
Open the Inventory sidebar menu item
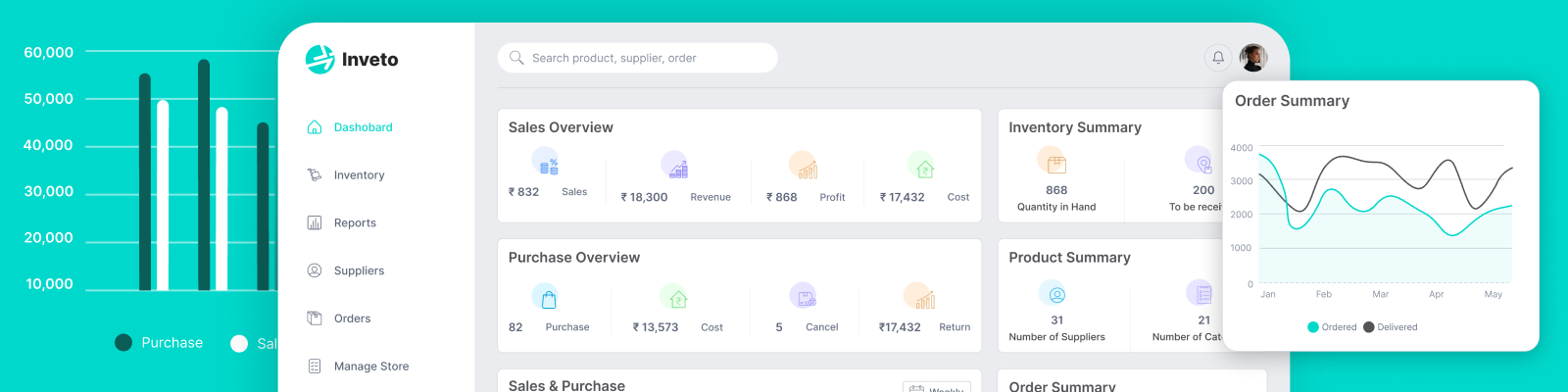pos(359,175)
